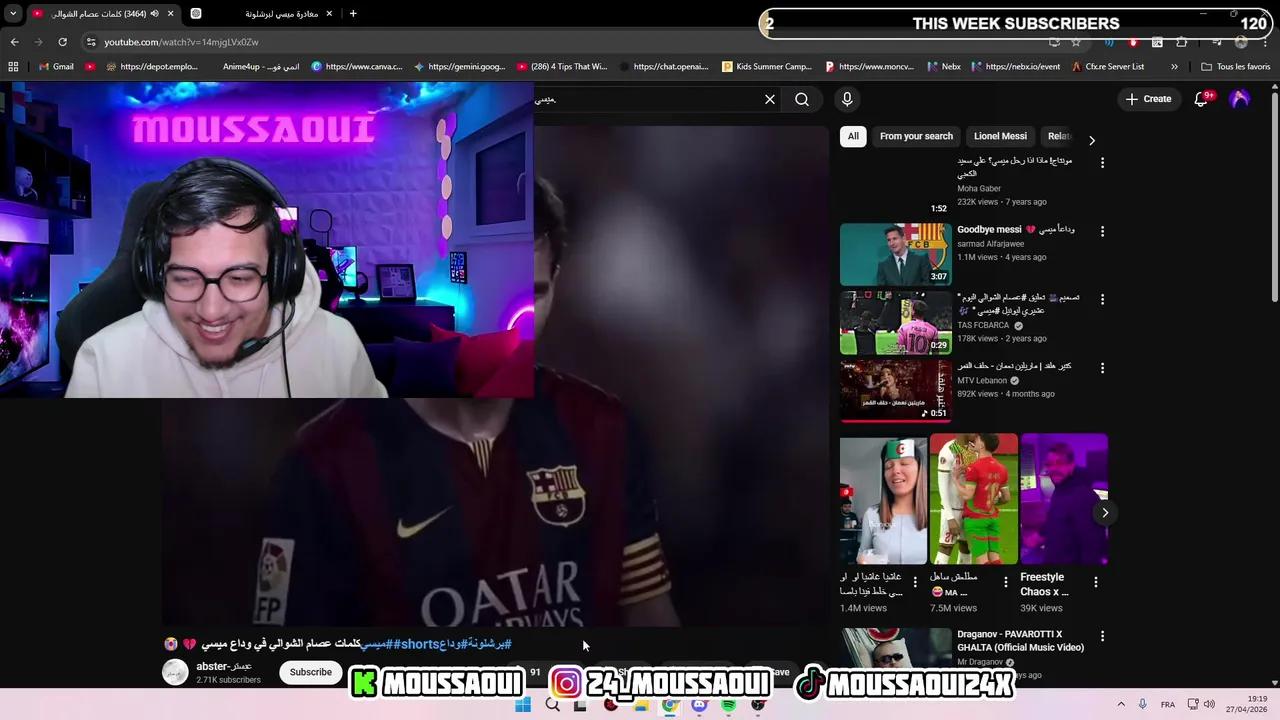Click the Draganov PAVAROTTI X GHALTA title
This screenshot has width=1280, height=720.
pos(1020,640)
